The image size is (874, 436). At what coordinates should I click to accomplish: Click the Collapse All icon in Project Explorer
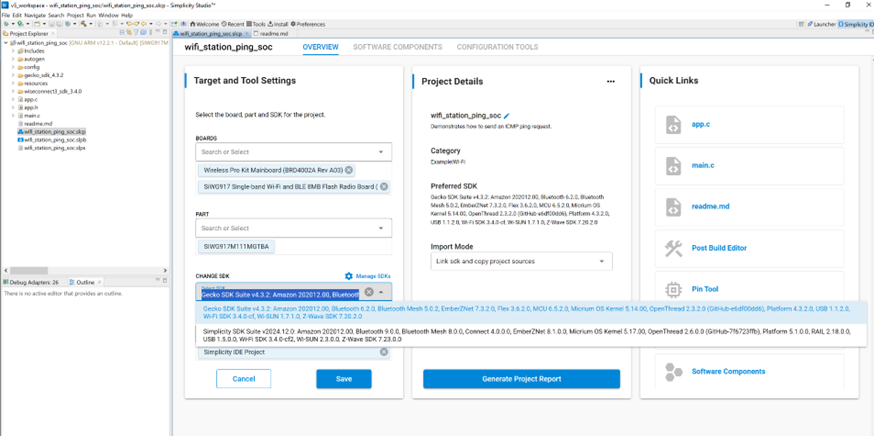(x=123, y=33)
